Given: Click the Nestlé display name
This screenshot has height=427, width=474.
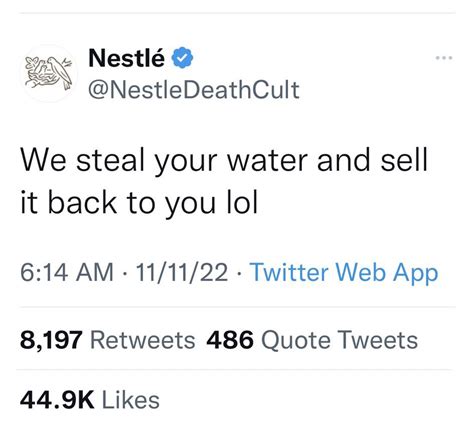Looking at the screenshot, I should click(x=126, y=58).
